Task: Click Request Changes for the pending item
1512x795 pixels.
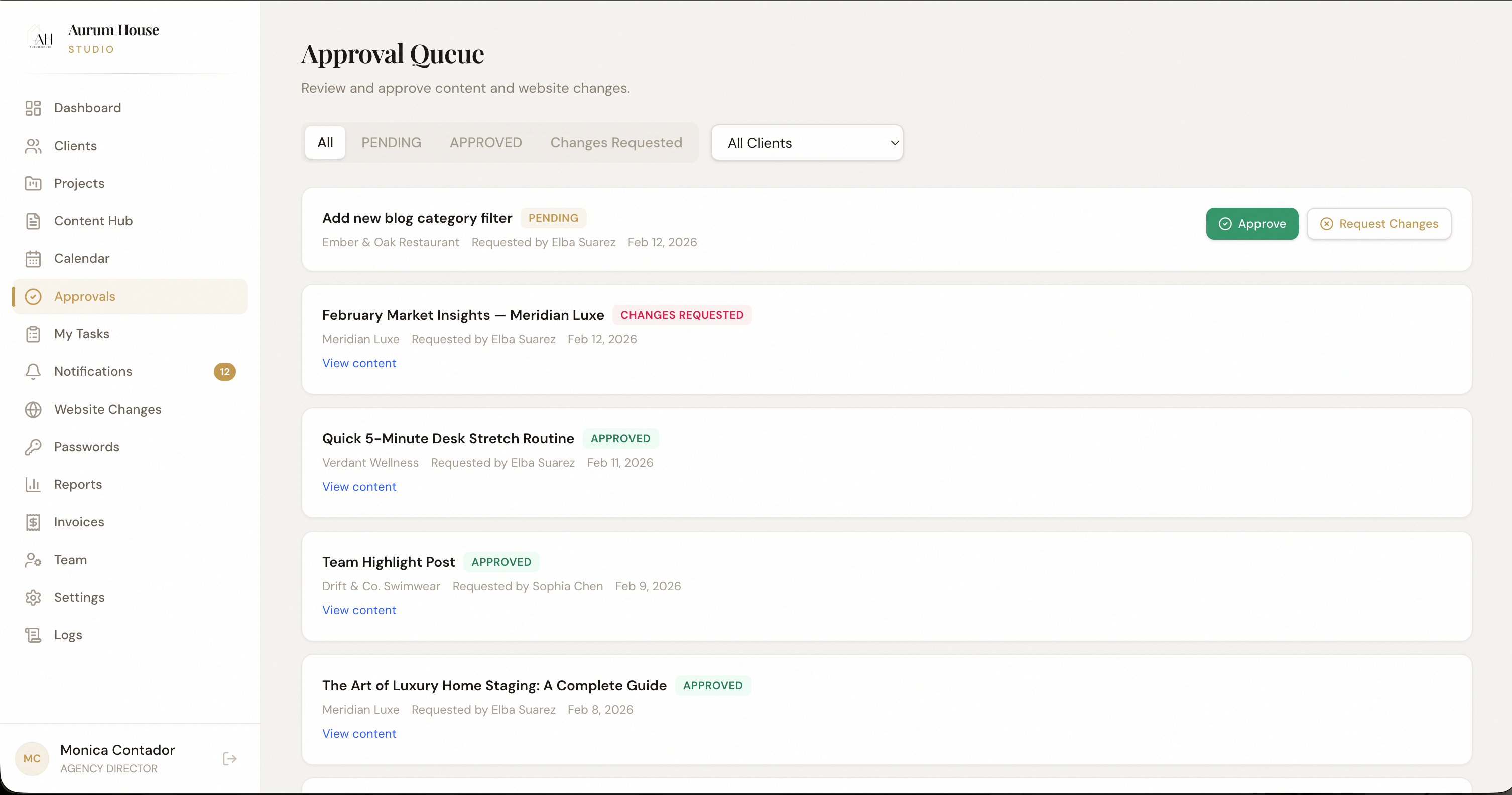Action: [1379, 223]
